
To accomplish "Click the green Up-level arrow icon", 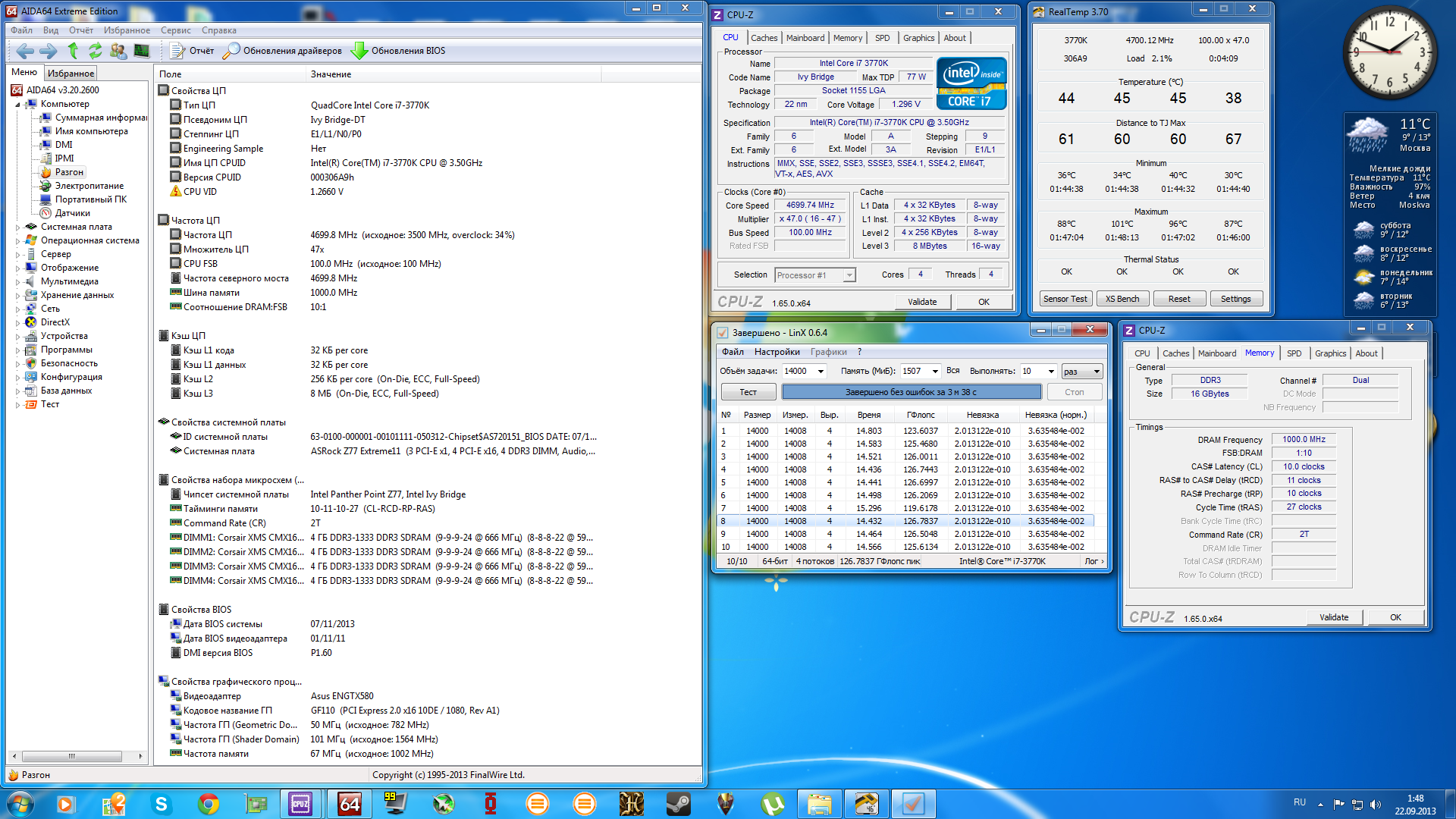I will coord(73,51).
